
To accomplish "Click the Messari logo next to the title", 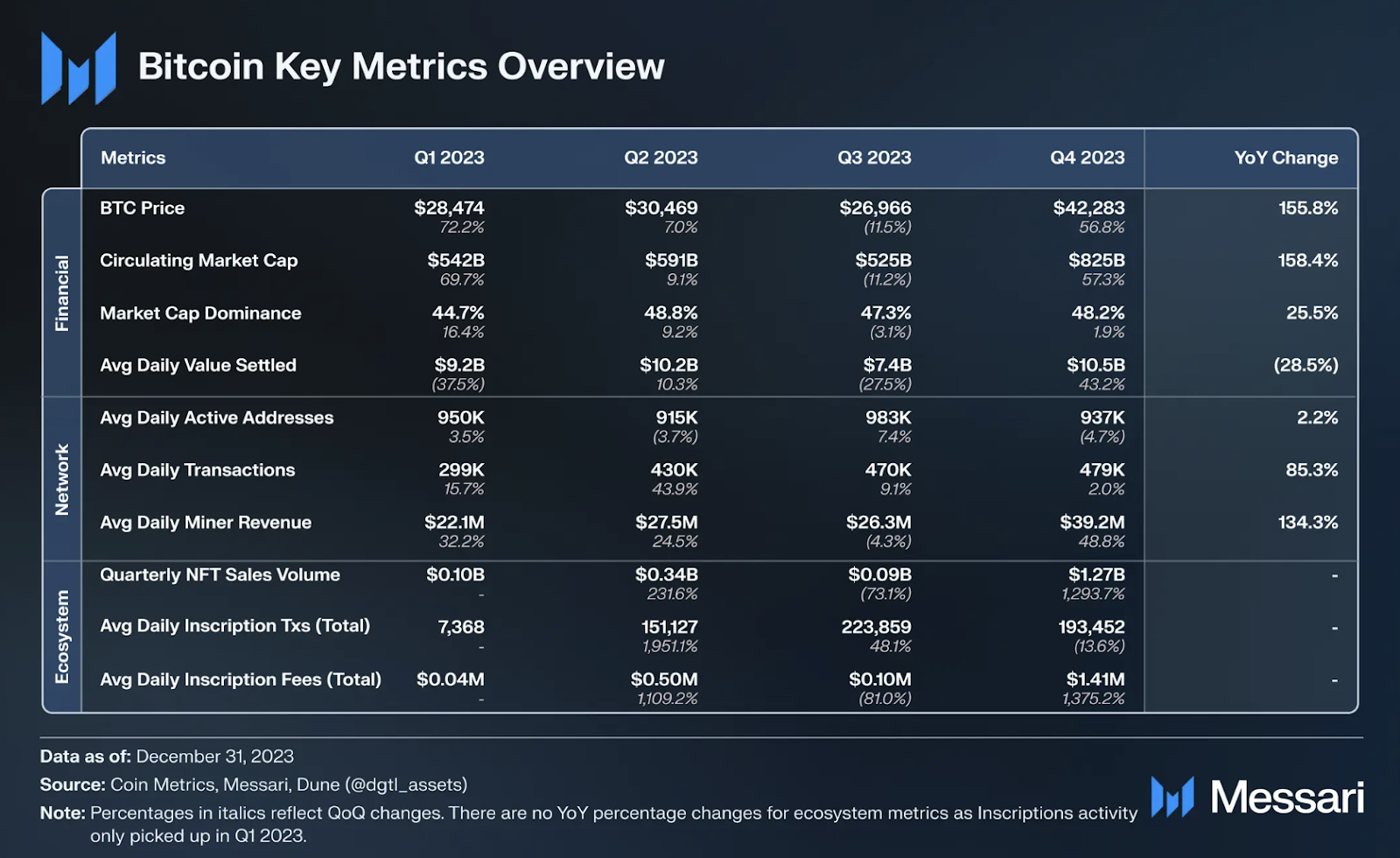I will pyautogui.click(x=79, y=67).
